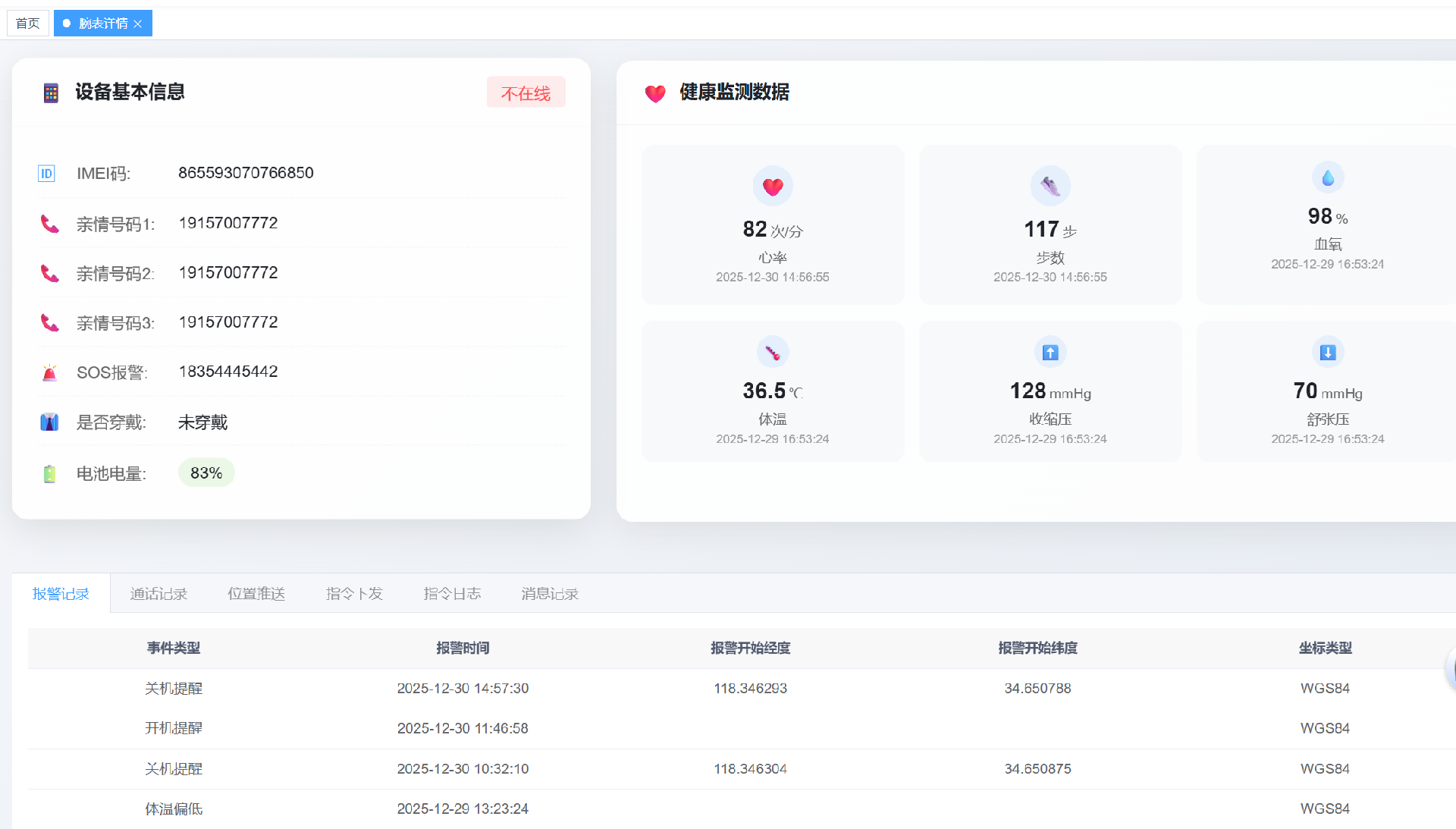
Task: Click the 报警时间 column header
Action: 463,648
